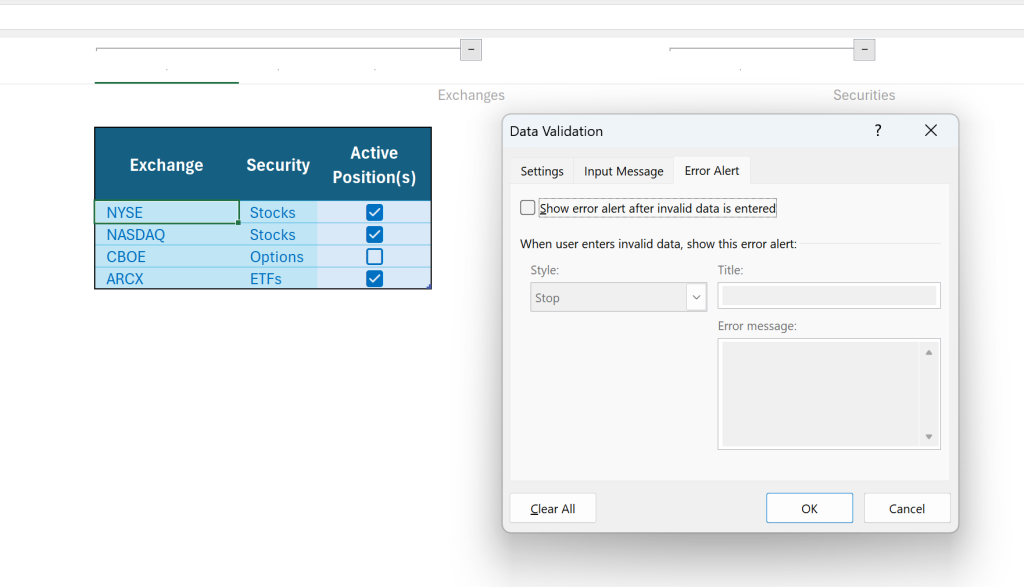Click the Title input field
This screenshot has height=587, width=1024.
(x=829, y=296)
